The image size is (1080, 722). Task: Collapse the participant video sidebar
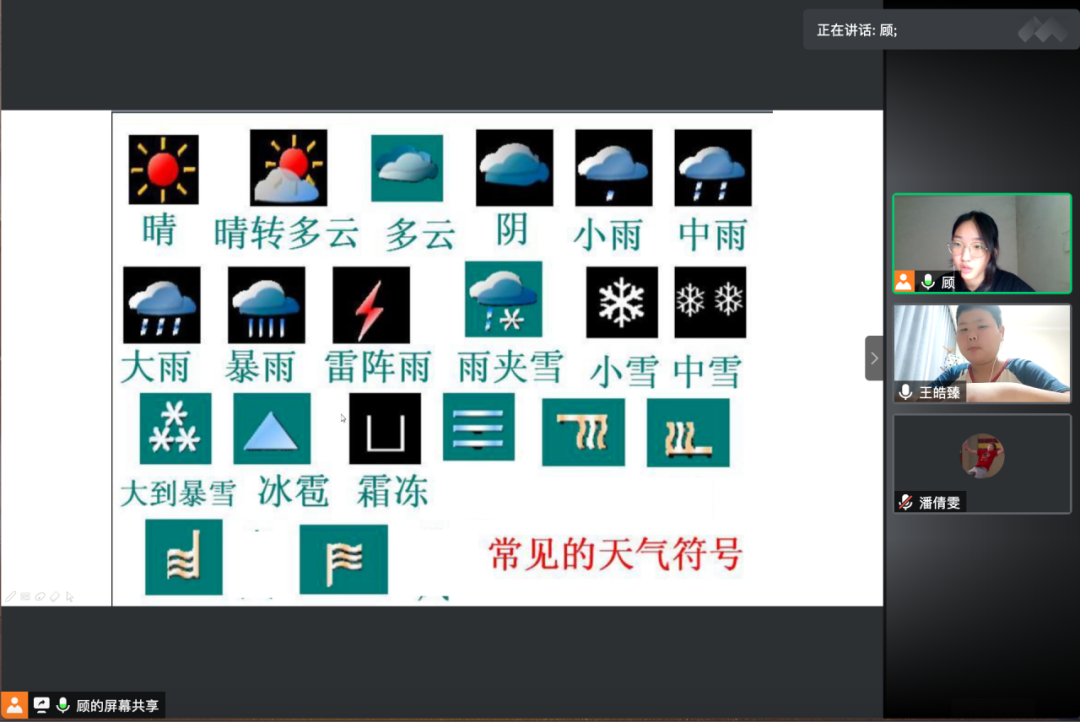(874, 358)
